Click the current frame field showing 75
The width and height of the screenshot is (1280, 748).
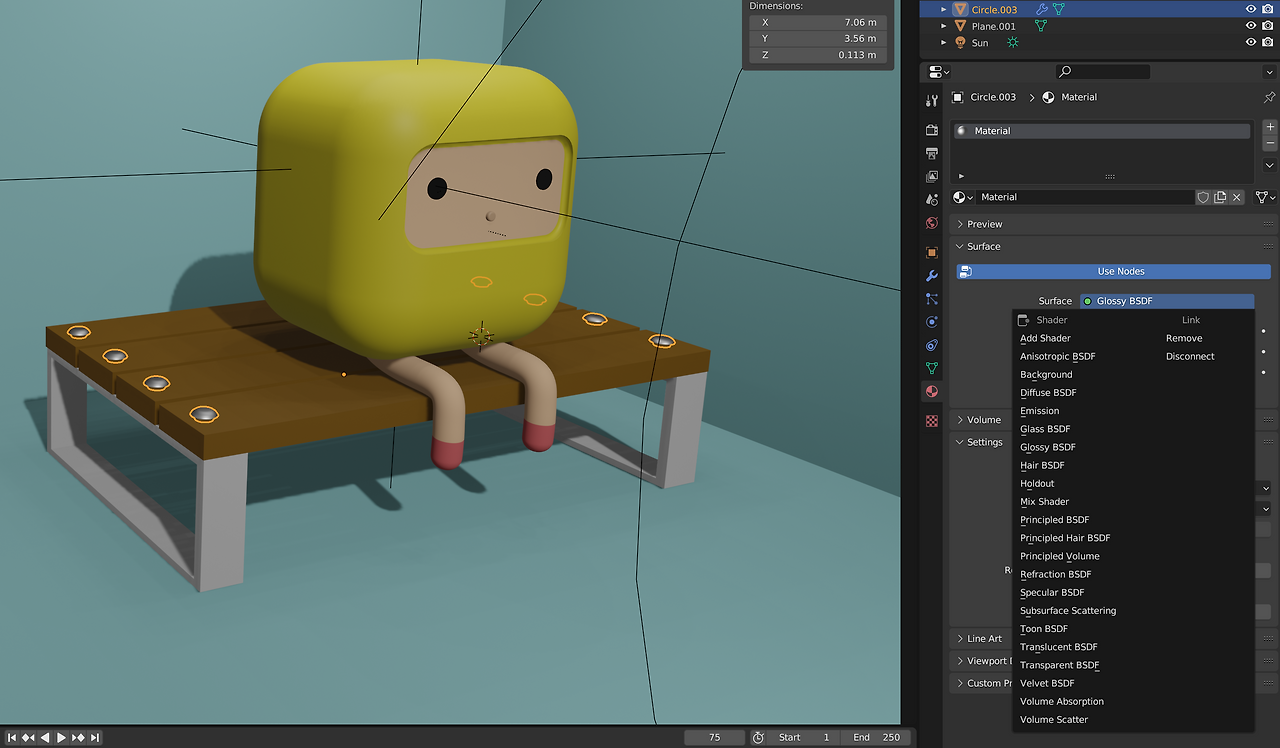click(x=714, y=737)
